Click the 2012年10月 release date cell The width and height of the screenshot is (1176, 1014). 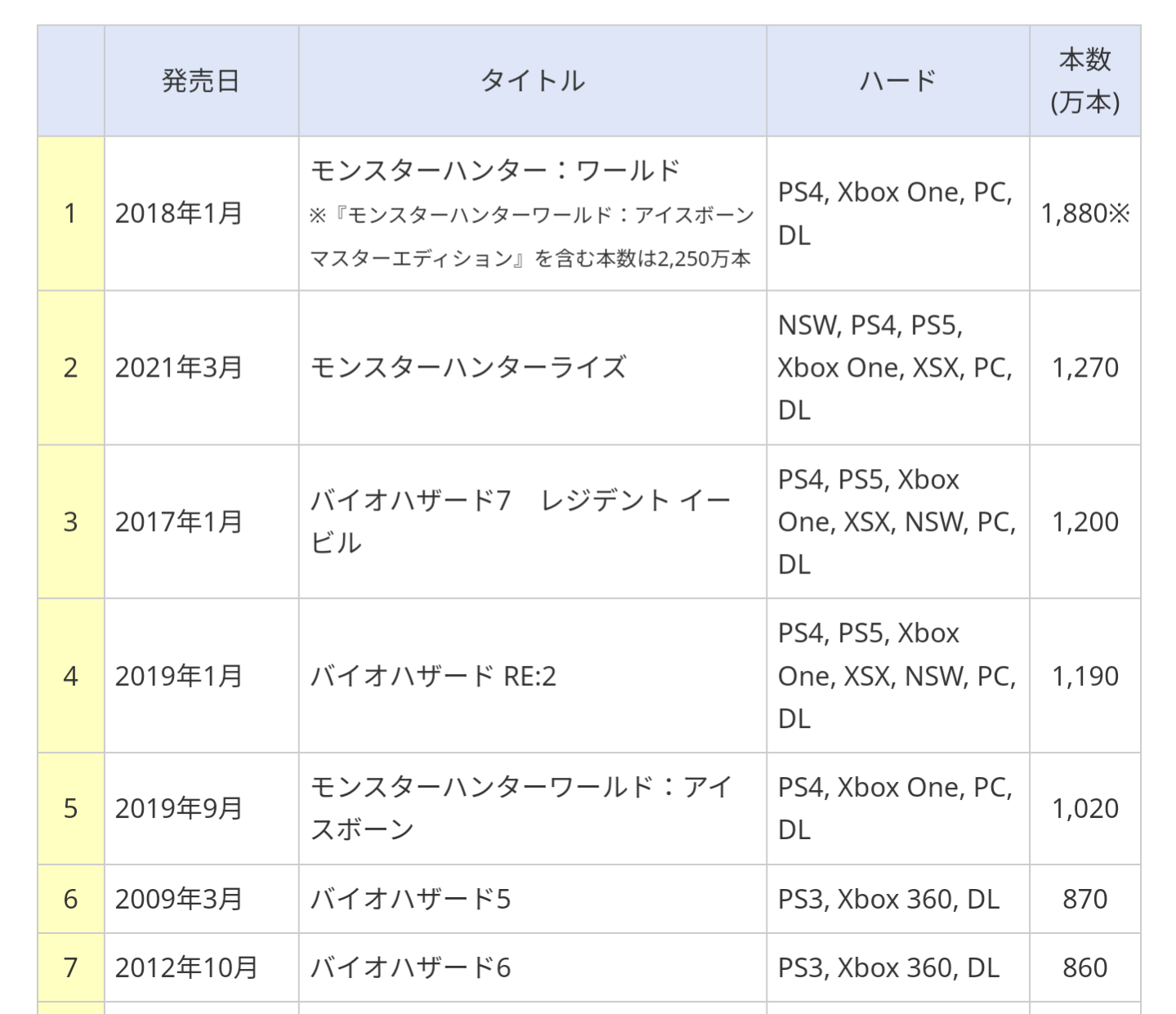[x=201, y=967]
